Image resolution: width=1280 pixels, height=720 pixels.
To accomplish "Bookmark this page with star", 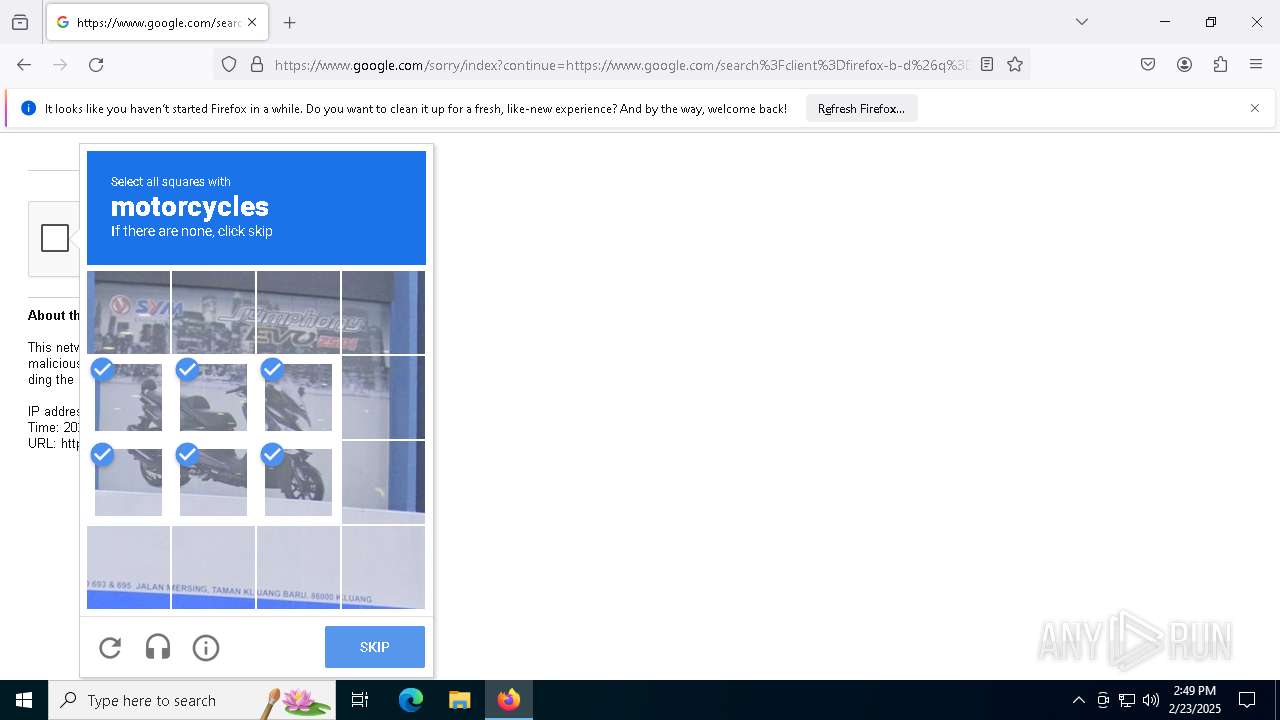I will [x=1015, y=65].
